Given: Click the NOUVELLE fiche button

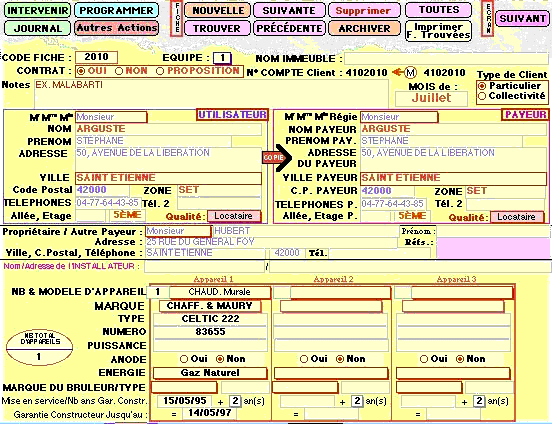Looking at the screenshot, I should point(218,10).
